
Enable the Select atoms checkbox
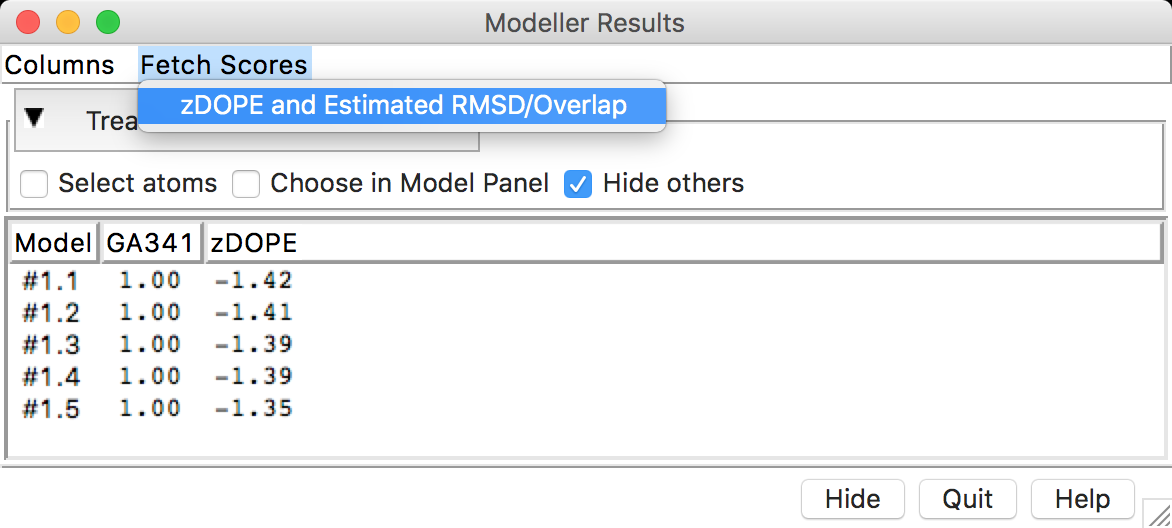point(34,184)
